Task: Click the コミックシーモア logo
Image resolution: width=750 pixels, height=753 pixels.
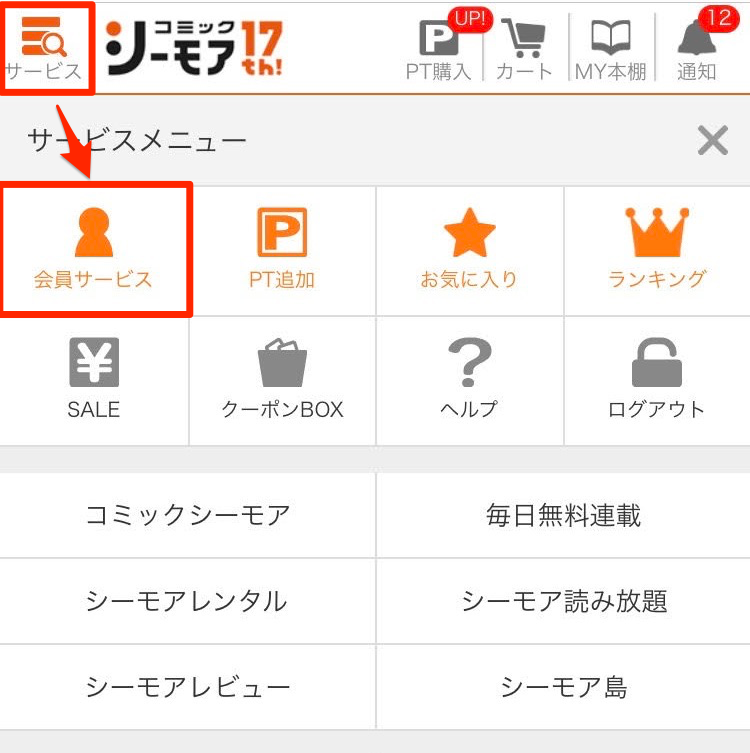Action: [x=194, y=48]
